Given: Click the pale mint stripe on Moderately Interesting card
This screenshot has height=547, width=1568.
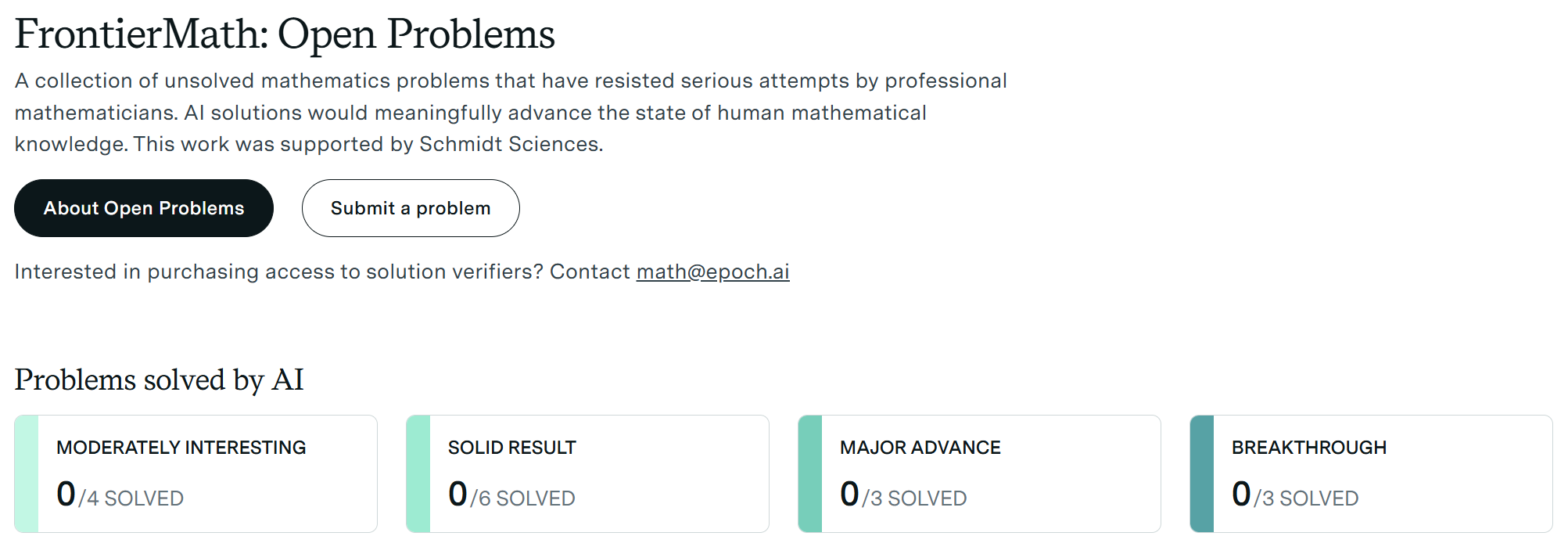Looking at the screenshot, I should coord(27,474).
